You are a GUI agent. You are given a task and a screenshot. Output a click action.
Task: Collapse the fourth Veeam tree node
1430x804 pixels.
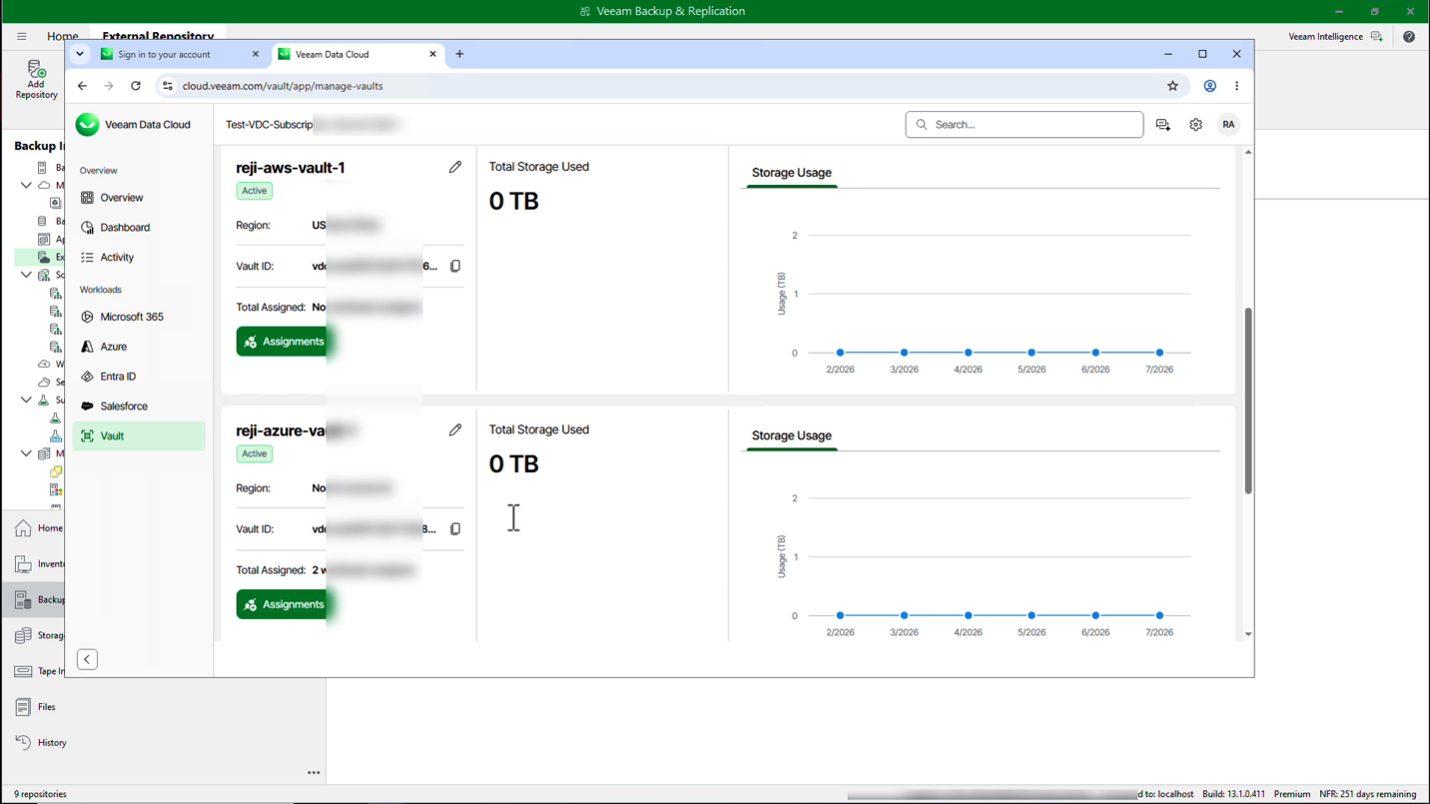pos(26,453)
